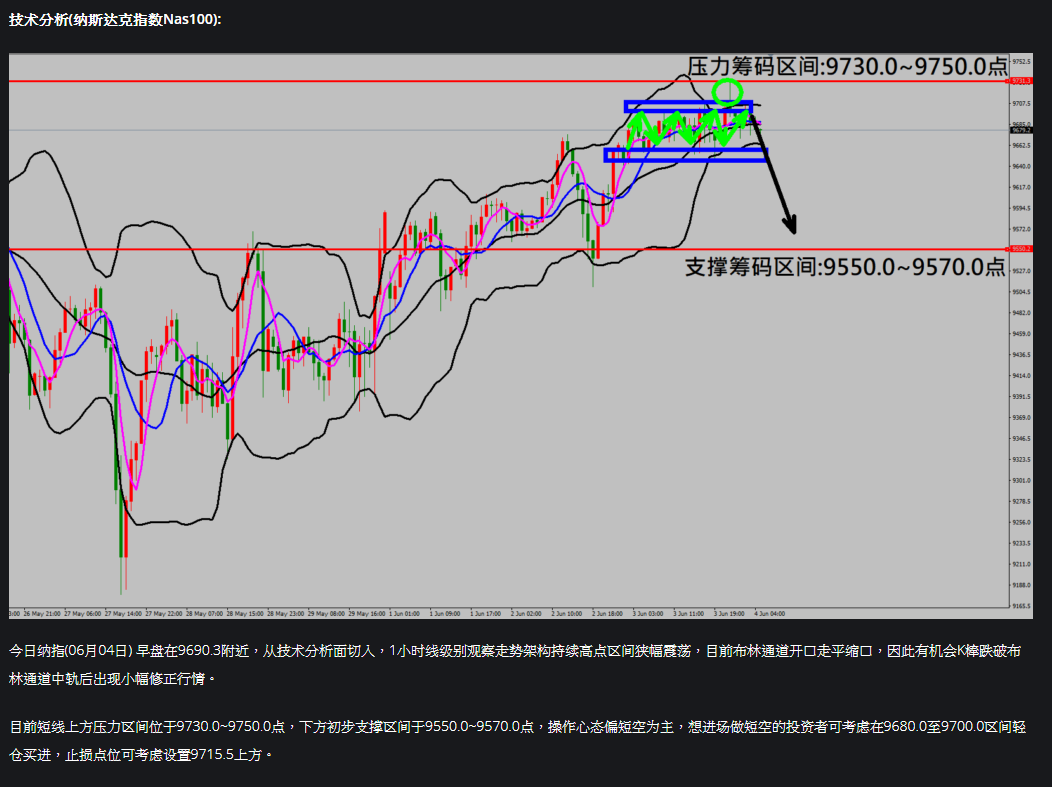Click the 9459.0 price axis value
Screen dimensions: 1052x787
pyautogui.click(x=1021, y=334)
